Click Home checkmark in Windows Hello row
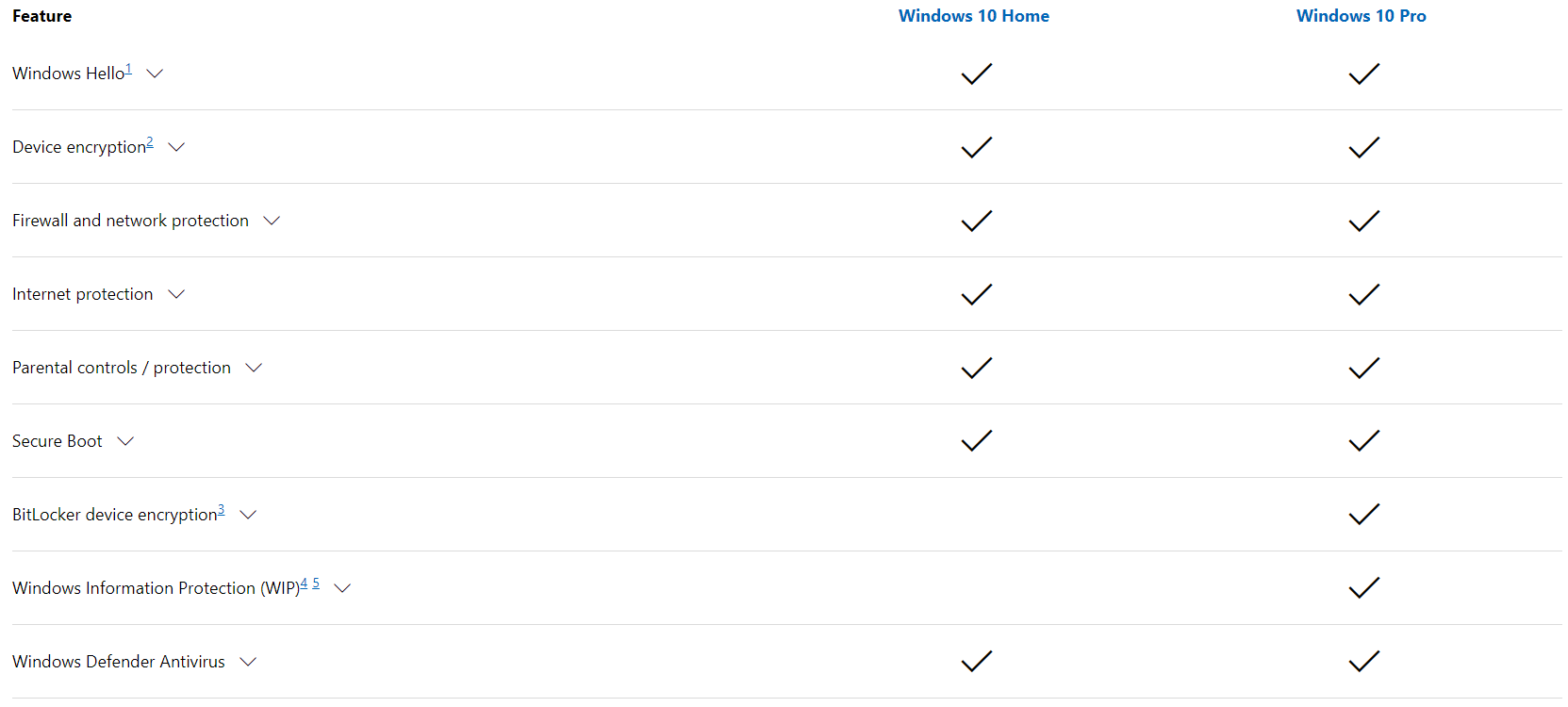 pyautogui.click(x=977, y=74)
